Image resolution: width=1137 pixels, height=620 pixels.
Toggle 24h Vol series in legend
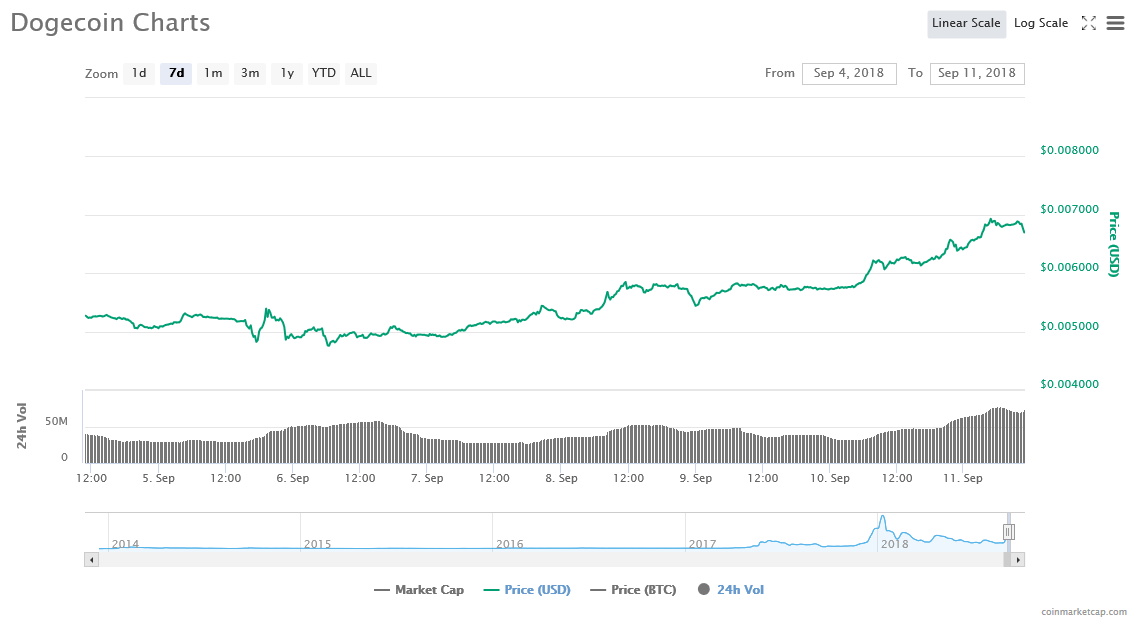tap(731, 590)
